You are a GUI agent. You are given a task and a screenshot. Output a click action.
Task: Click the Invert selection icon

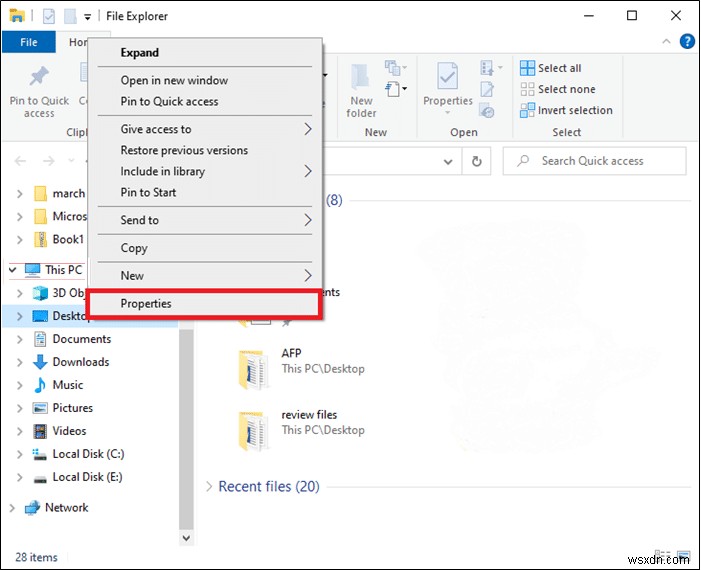(x=527, y=110)
